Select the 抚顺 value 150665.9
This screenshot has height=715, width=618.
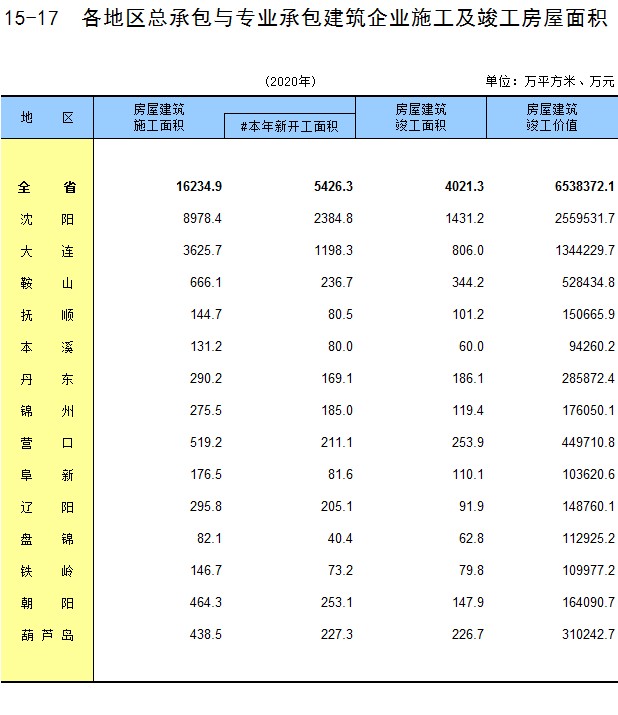[588, 314]
